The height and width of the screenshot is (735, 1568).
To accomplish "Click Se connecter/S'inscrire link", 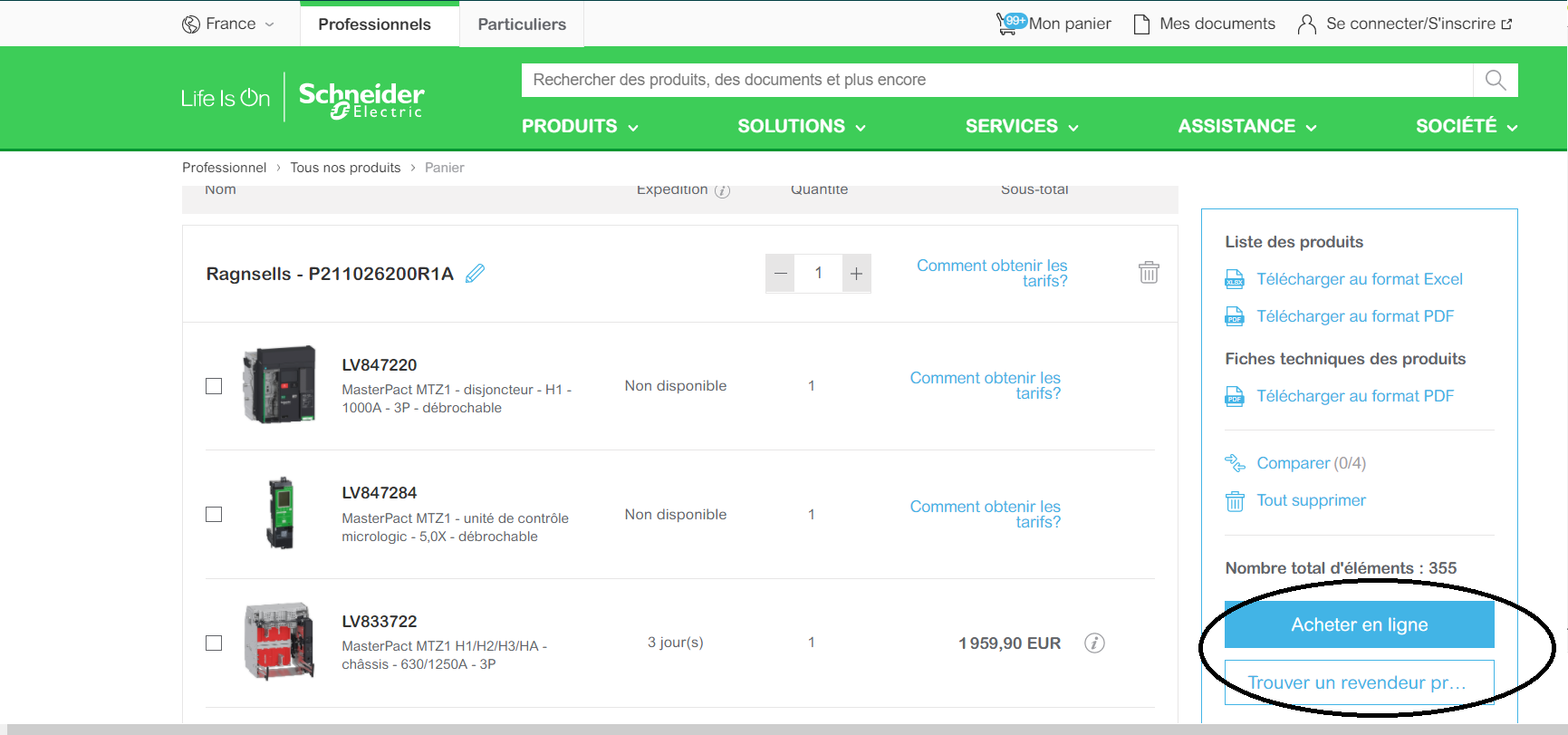I will pos(1419,24).
